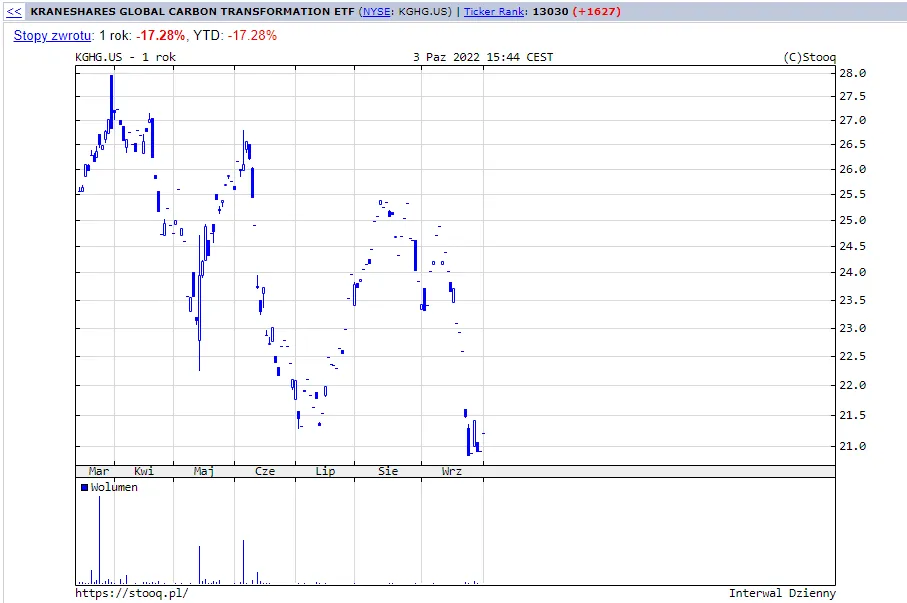
Task: Click the Wolumen legend label
Action: [x=114, y=487]
